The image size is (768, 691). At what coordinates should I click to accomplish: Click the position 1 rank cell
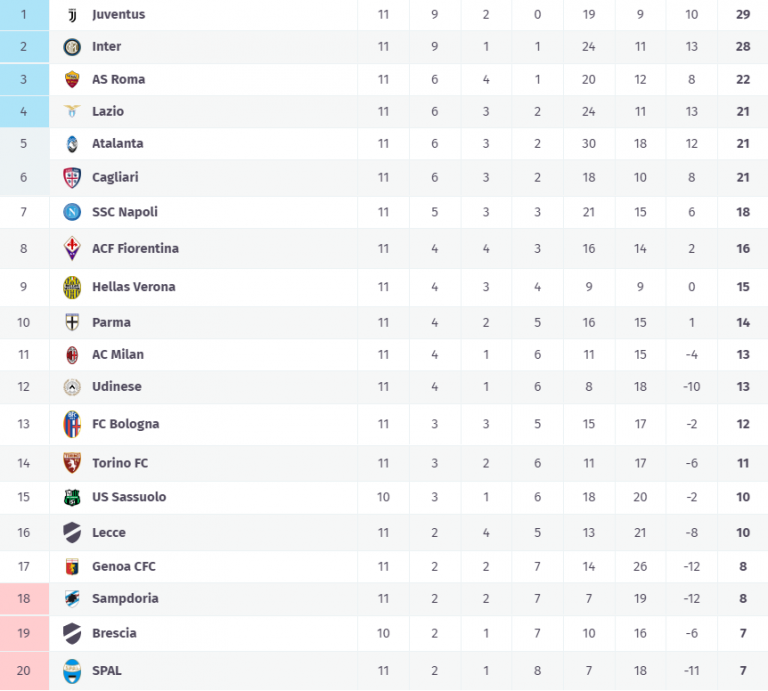coord(24,15)
